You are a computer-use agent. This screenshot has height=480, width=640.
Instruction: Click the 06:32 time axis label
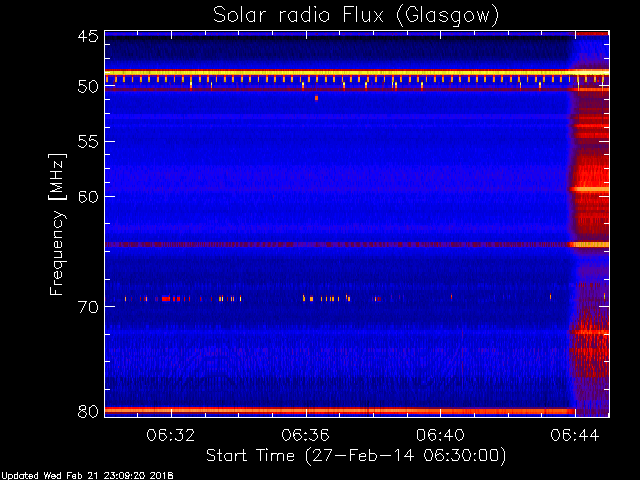171,435
